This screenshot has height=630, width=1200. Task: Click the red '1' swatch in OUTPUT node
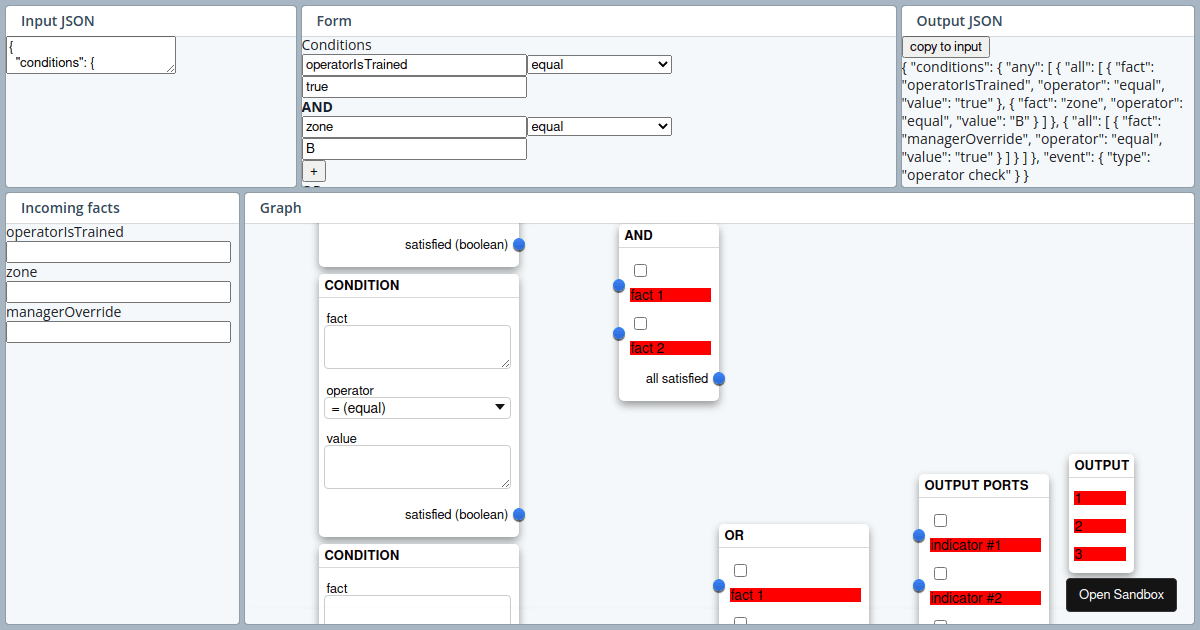pos(1100,498)
